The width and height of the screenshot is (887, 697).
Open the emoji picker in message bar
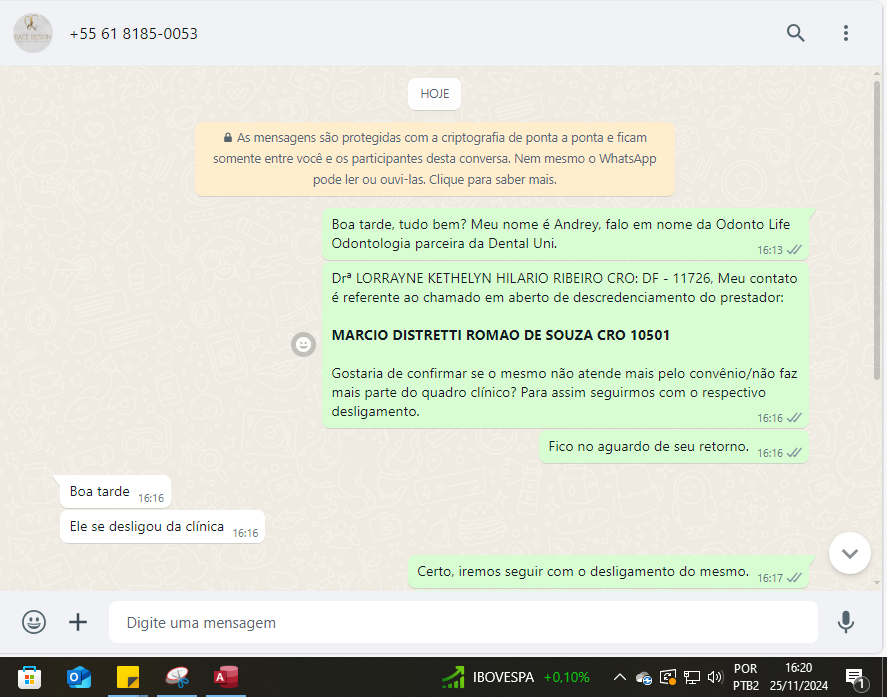[34, 622]
